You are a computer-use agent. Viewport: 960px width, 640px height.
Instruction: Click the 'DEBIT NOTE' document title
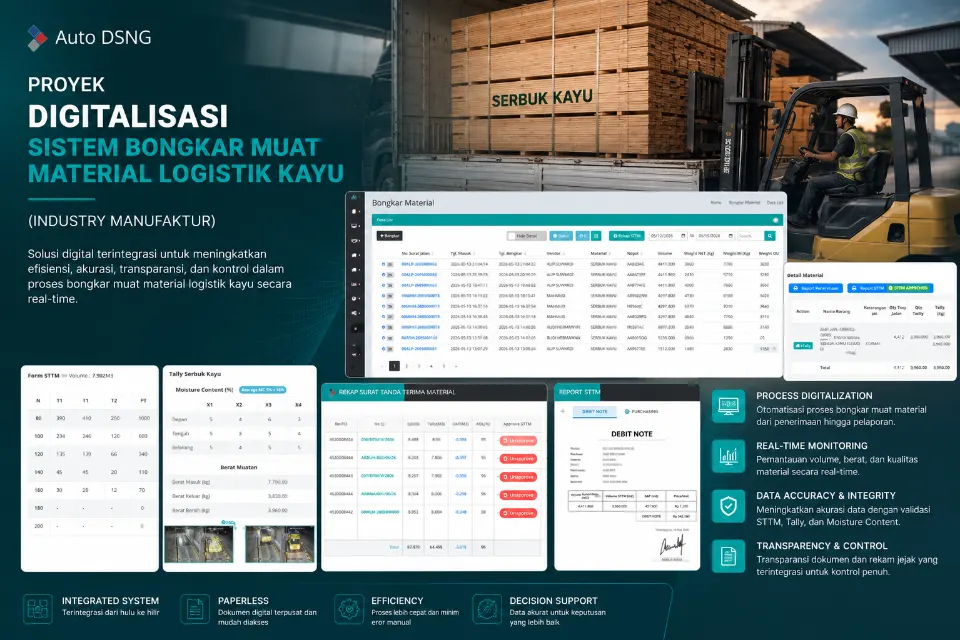point(632,434)
